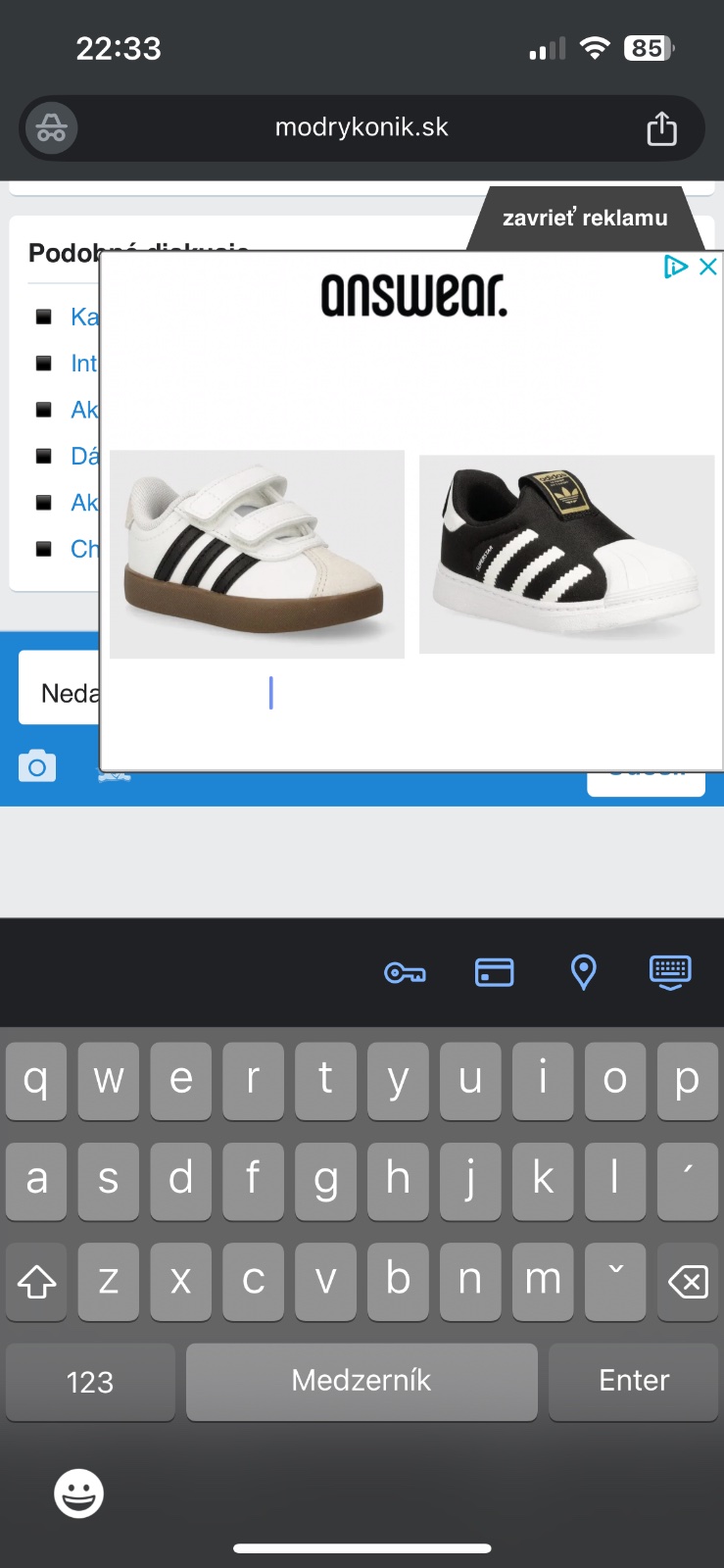The height and width of the screenshot is (1568, 724).
Task: Switch to the 123 numeric keyboard
Action: pyautogui.click(x=90, y=1382)
